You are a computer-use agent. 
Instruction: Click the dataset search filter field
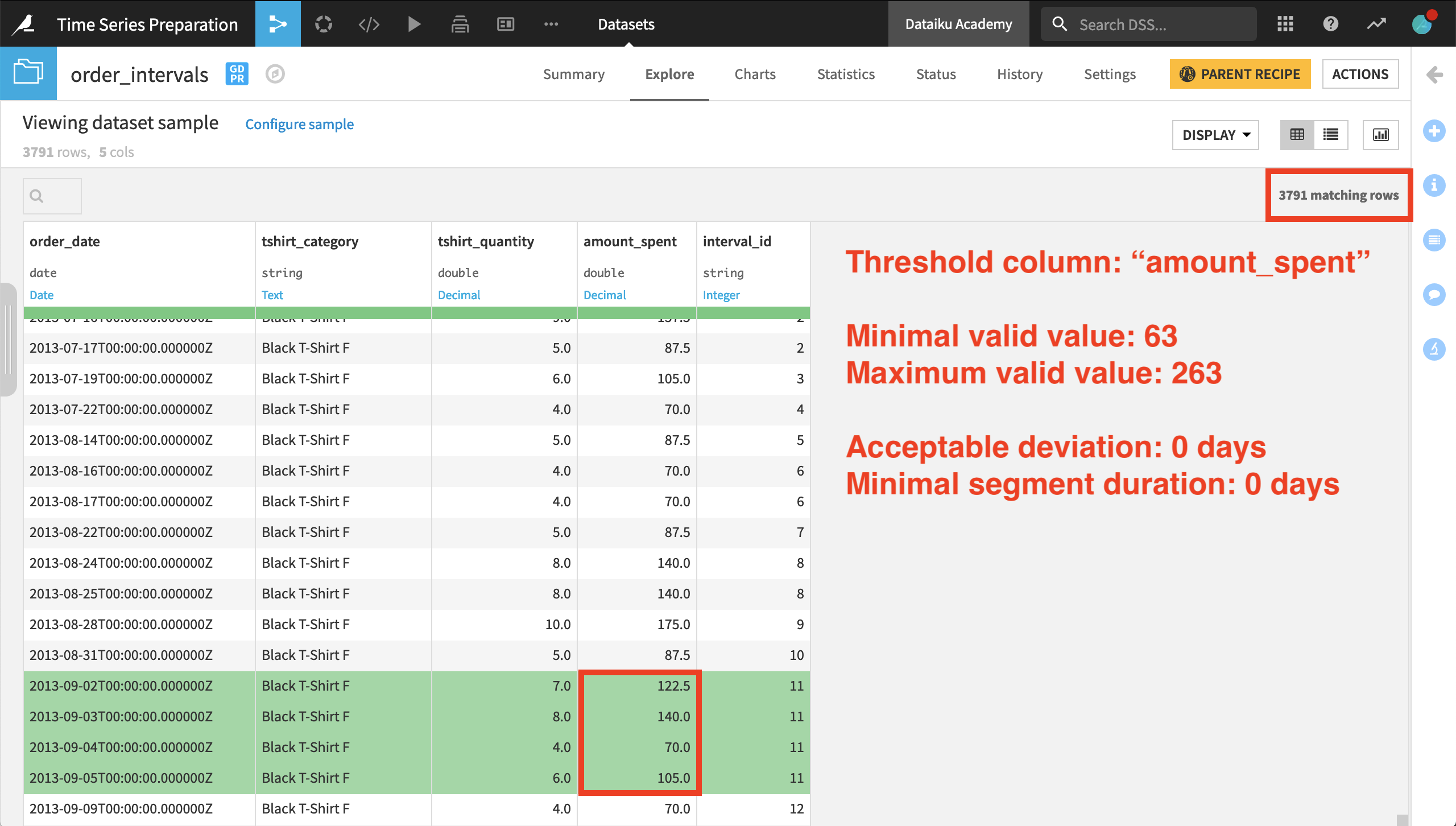[52, 196]
